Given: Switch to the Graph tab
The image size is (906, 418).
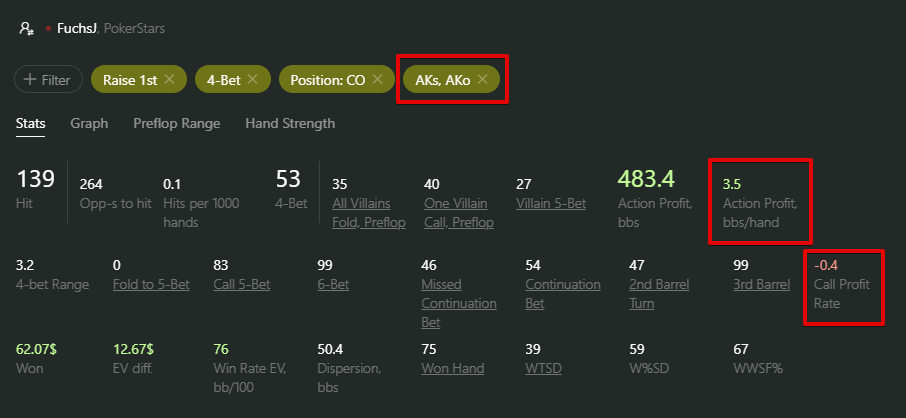Looking at the screenshot, I should point(89,124).
